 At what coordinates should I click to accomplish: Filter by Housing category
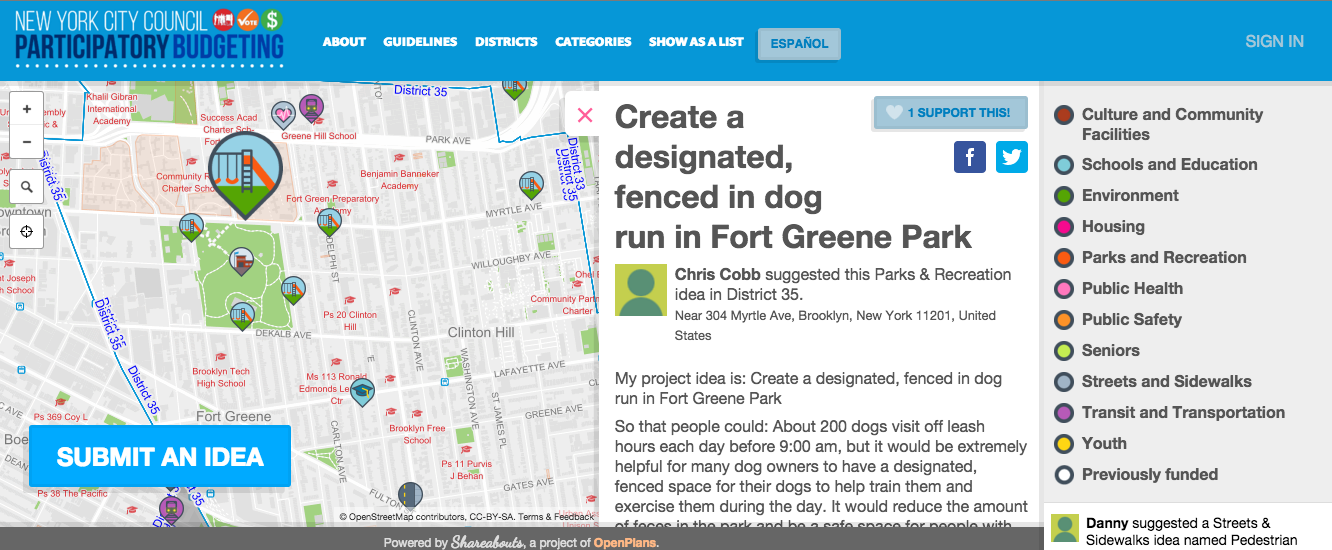[1100, 226]
